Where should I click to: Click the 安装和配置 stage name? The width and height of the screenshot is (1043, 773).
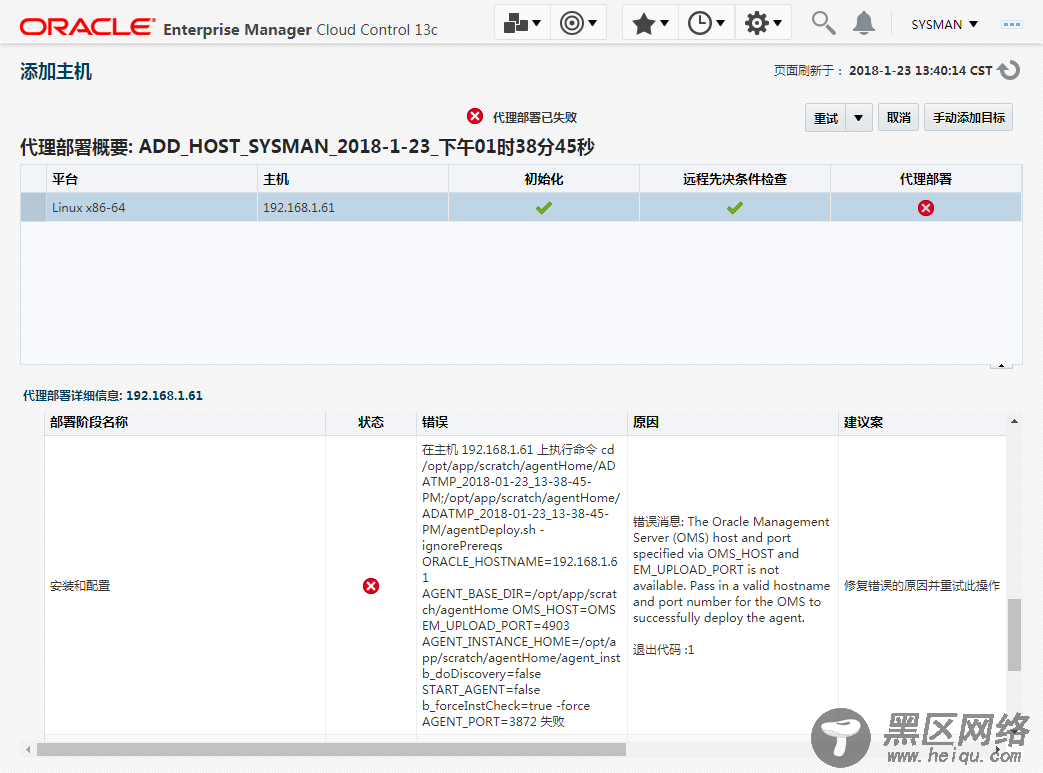click(80, 585)
